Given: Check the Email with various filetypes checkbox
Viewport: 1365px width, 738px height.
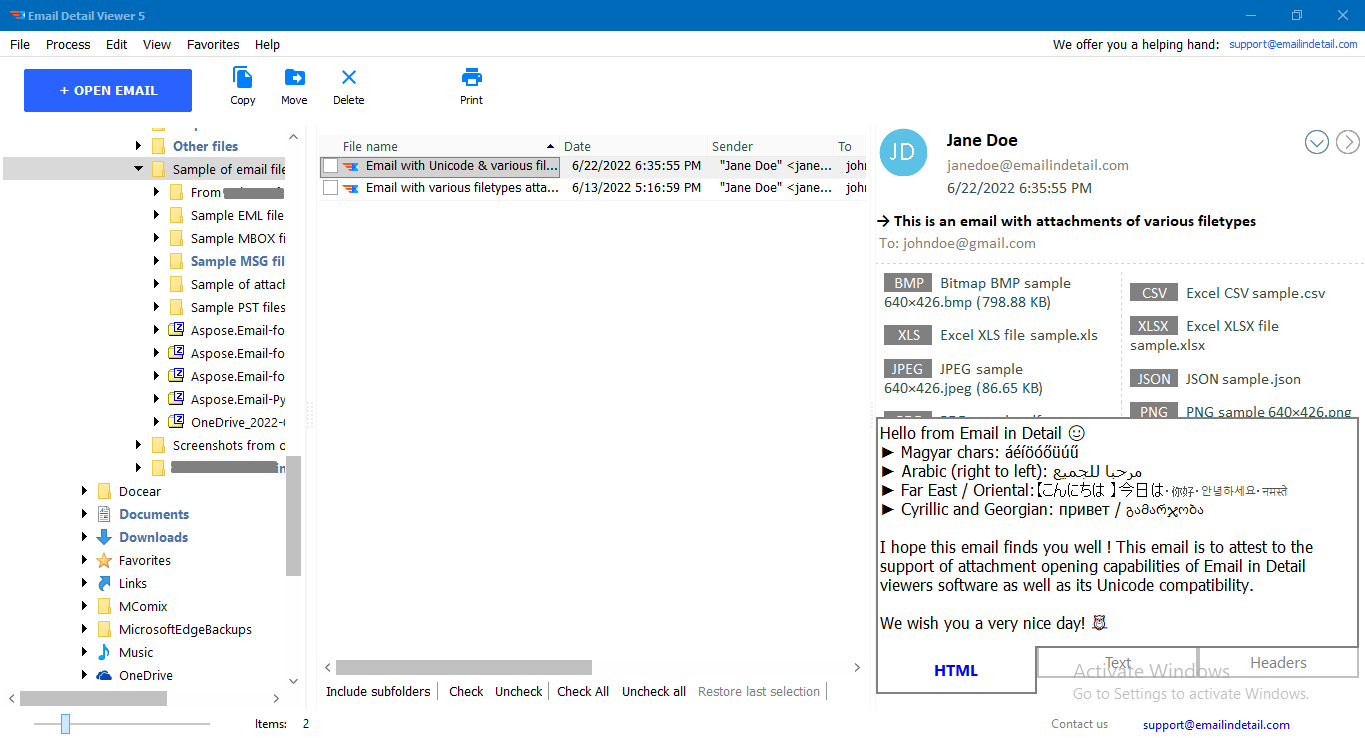Looking at the screenshot, I should (330, 187).
